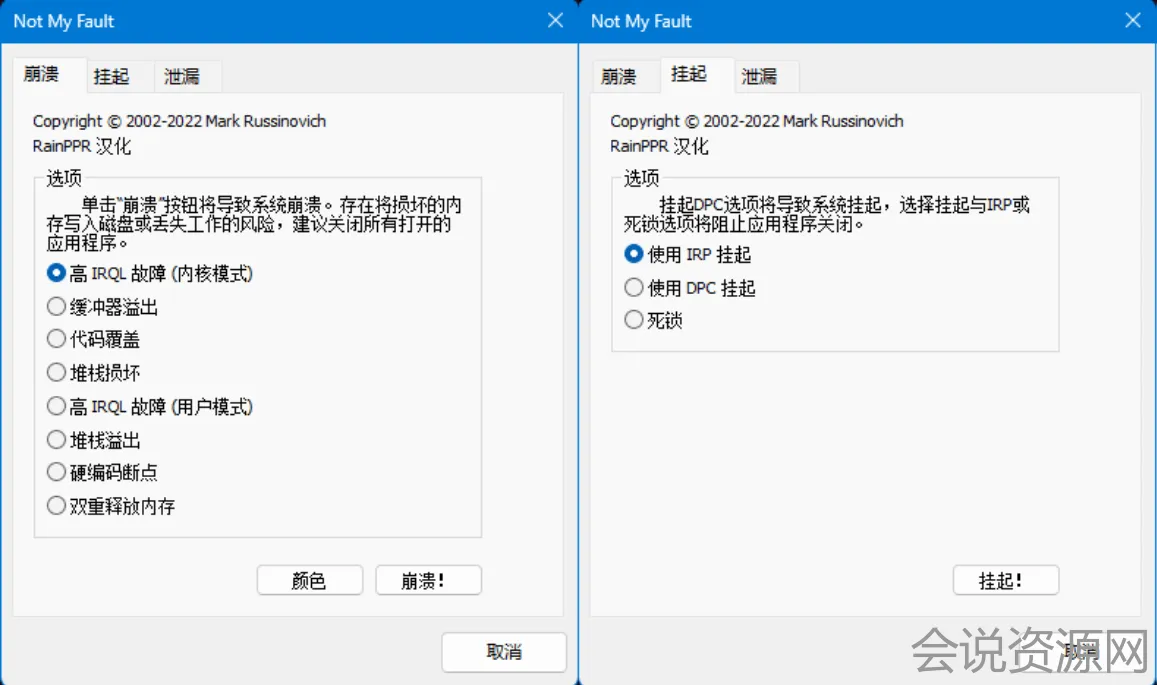Image resolution: width=1157 pixels, height=685 pixels.
Task: Switch to 挂起 tab in the crash options window
Action: (x=111, y=76)
